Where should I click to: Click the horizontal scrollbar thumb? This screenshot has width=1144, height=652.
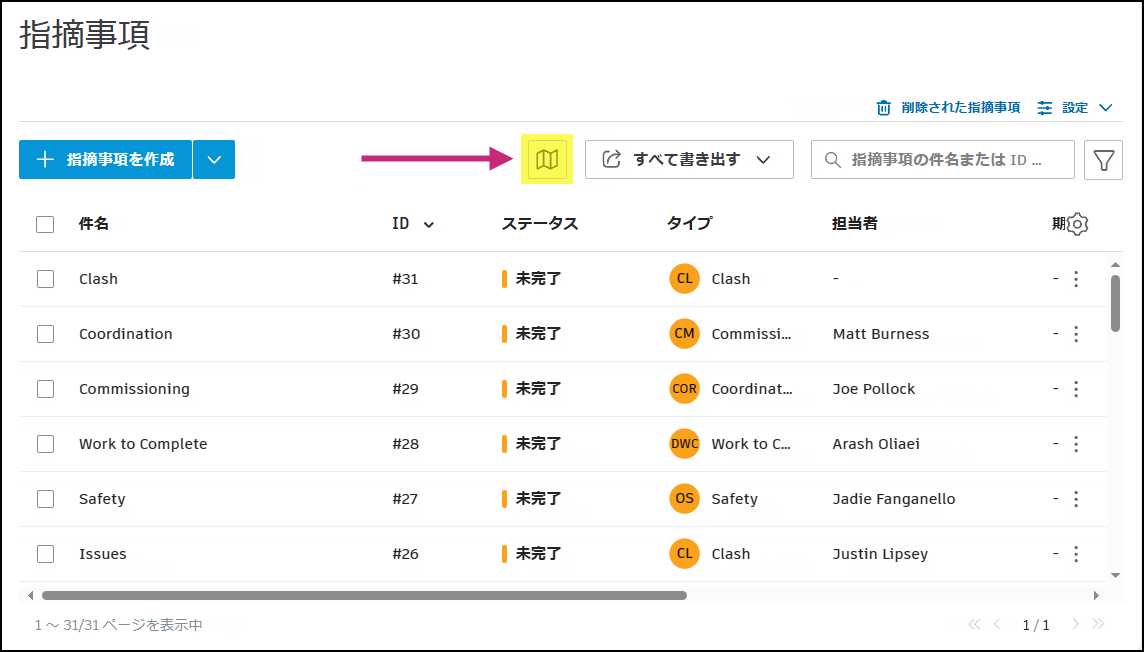click(364, 596)
